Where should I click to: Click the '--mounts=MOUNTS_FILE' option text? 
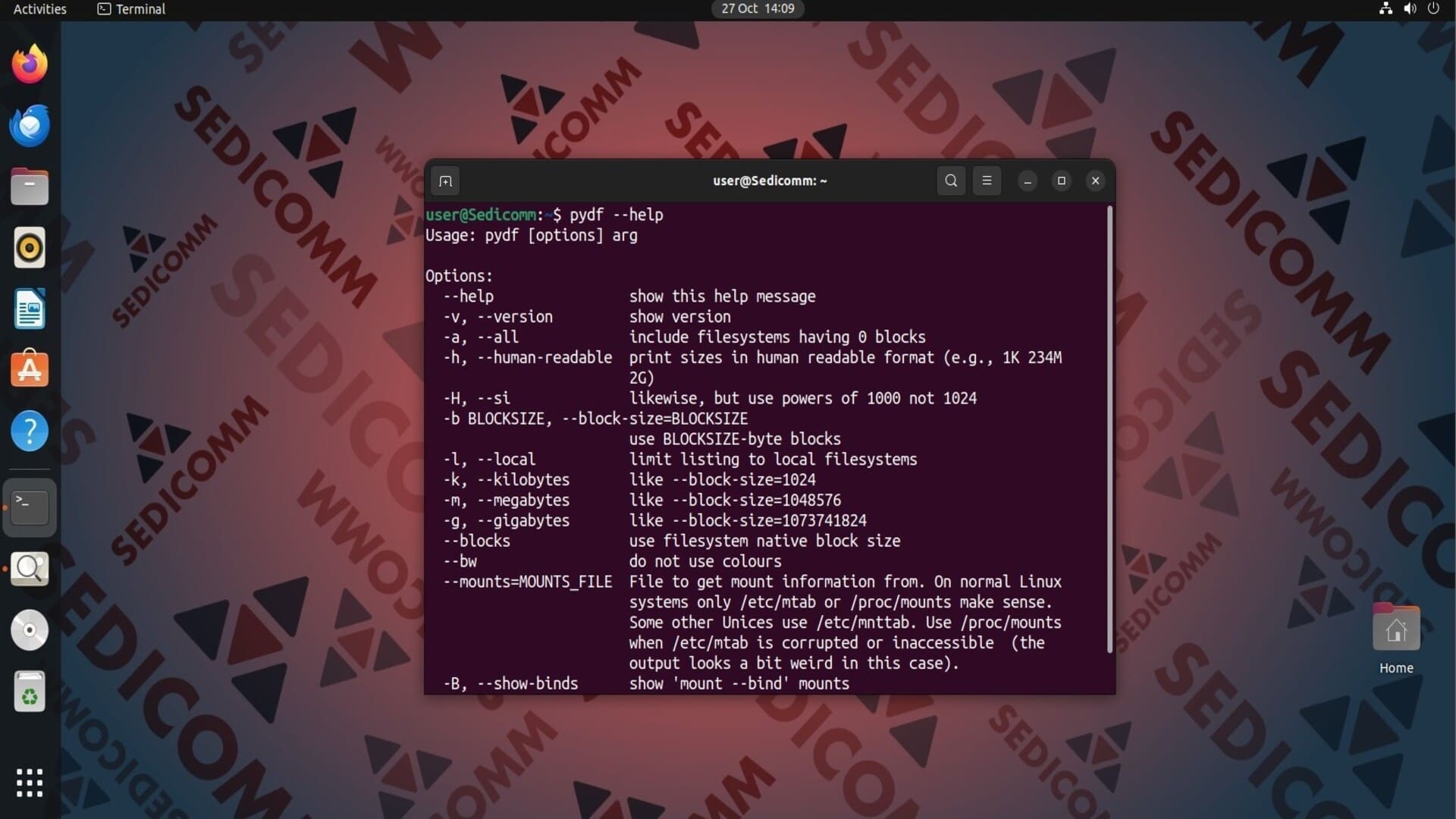(528, 582)
